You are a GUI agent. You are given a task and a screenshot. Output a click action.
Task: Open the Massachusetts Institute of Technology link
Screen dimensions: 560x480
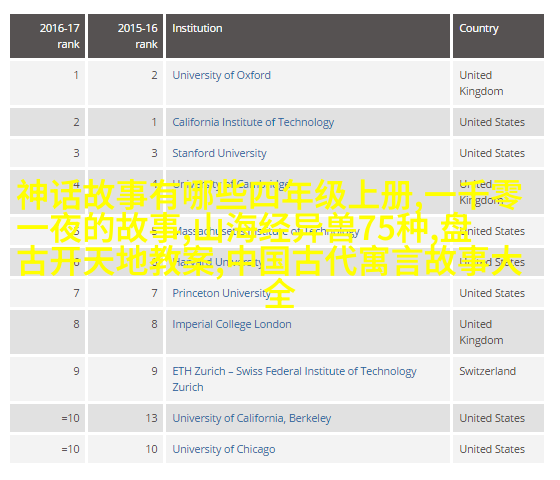(x=266, y=231)
